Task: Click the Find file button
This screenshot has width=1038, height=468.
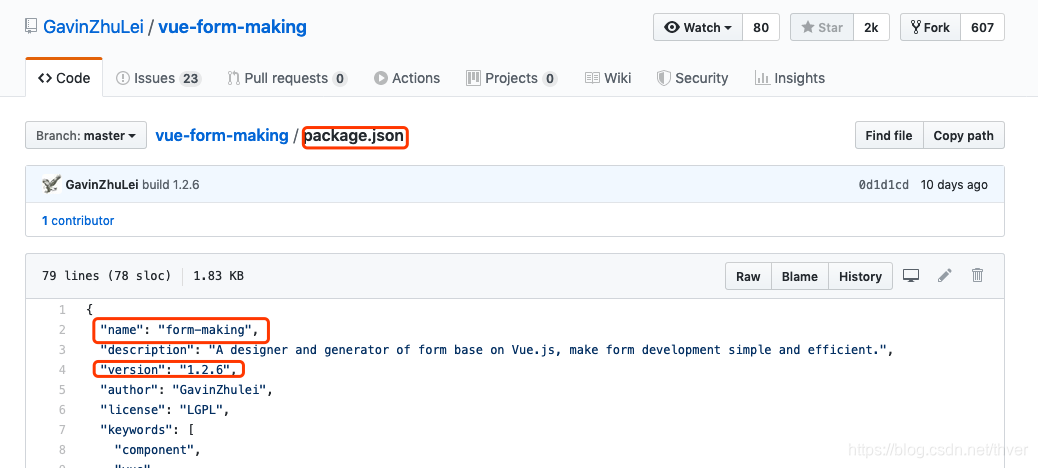Action: coord(889,136)
